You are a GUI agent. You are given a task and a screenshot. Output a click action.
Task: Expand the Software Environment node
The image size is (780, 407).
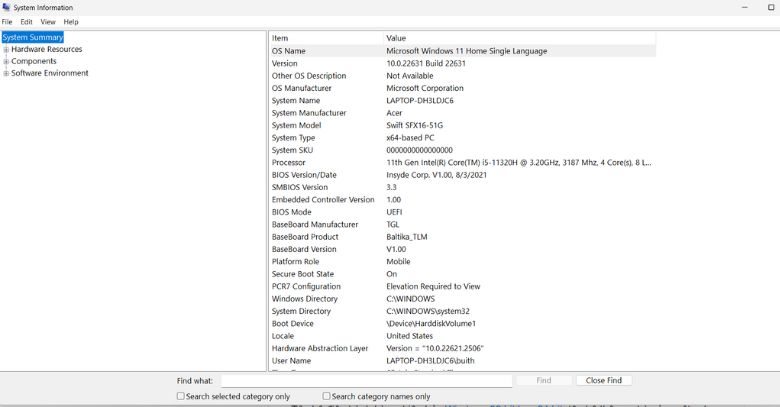click(x=6, y=73)
